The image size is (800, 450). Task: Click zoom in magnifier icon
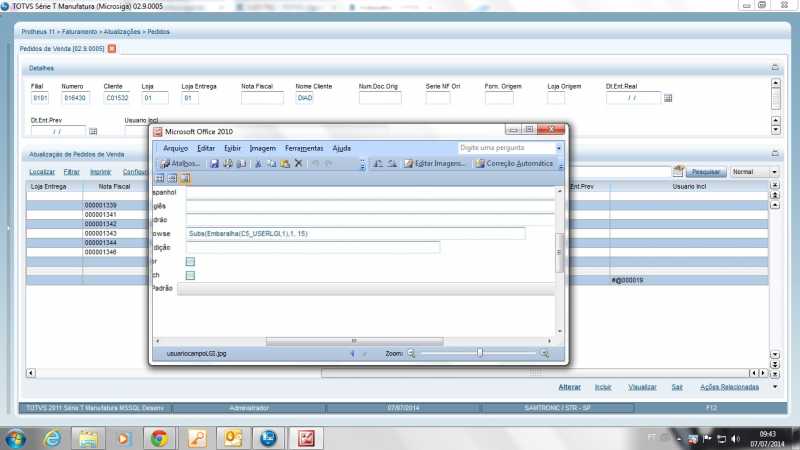(x=544, y=354)
